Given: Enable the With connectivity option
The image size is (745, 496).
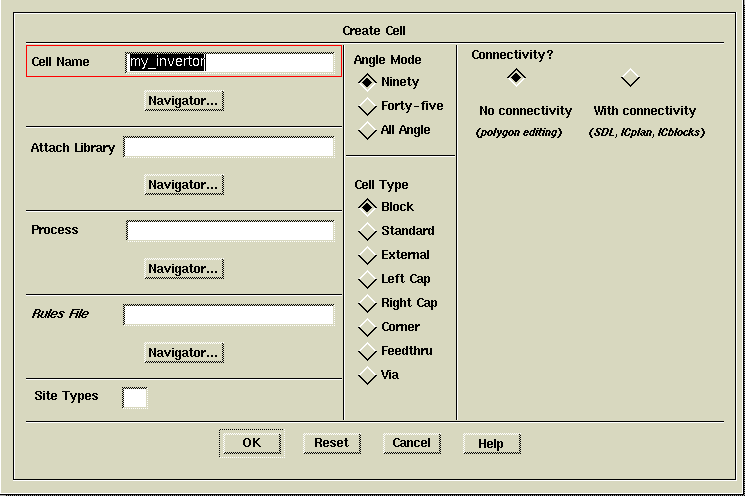Looking at the screenshot, I should 630,78.
